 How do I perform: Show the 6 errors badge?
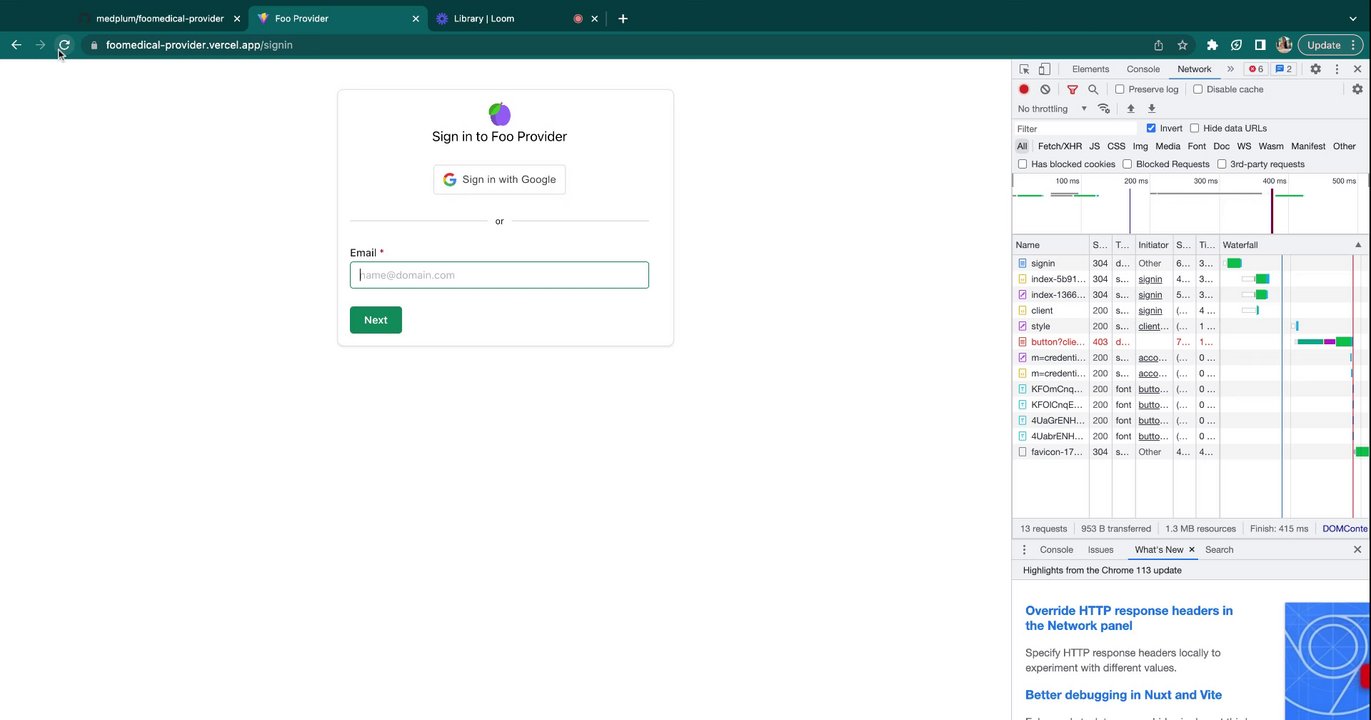(x=1255, y=69)
